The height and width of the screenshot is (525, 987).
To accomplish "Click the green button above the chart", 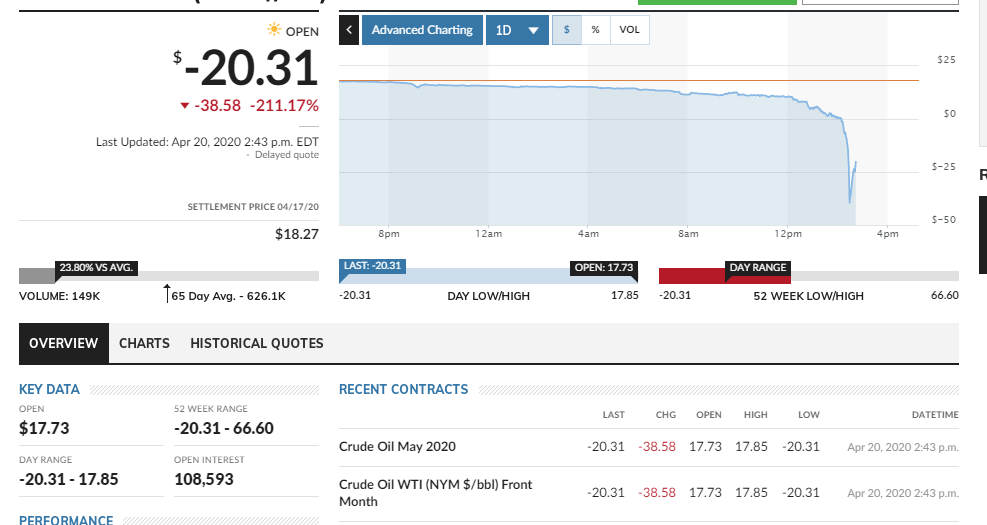I will [x=717, y=2].
